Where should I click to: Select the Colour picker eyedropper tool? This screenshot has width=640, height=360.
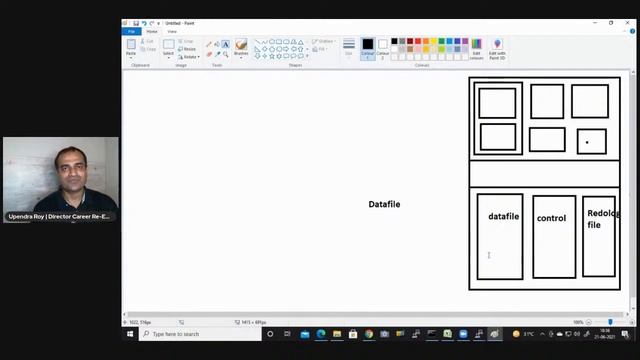click(x=217, y=54)
